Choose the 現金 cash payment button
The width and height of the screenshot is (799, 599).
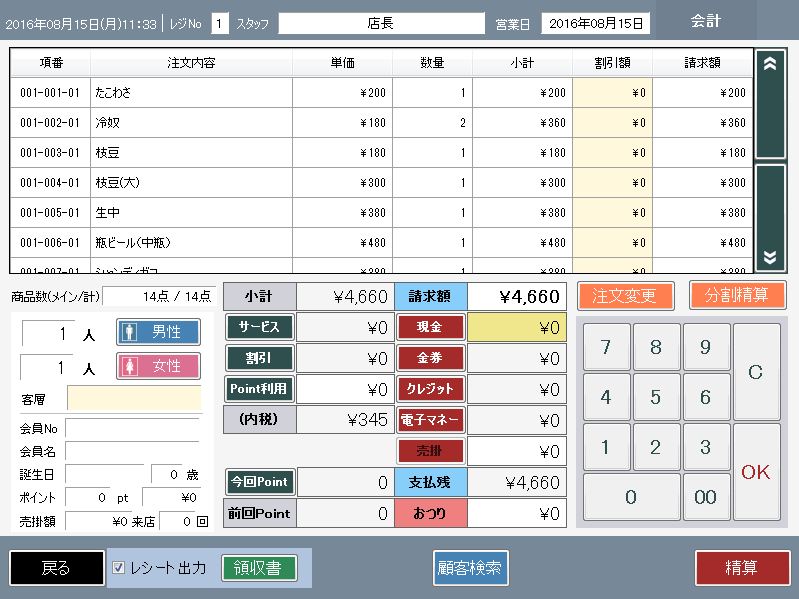[431, 327]
